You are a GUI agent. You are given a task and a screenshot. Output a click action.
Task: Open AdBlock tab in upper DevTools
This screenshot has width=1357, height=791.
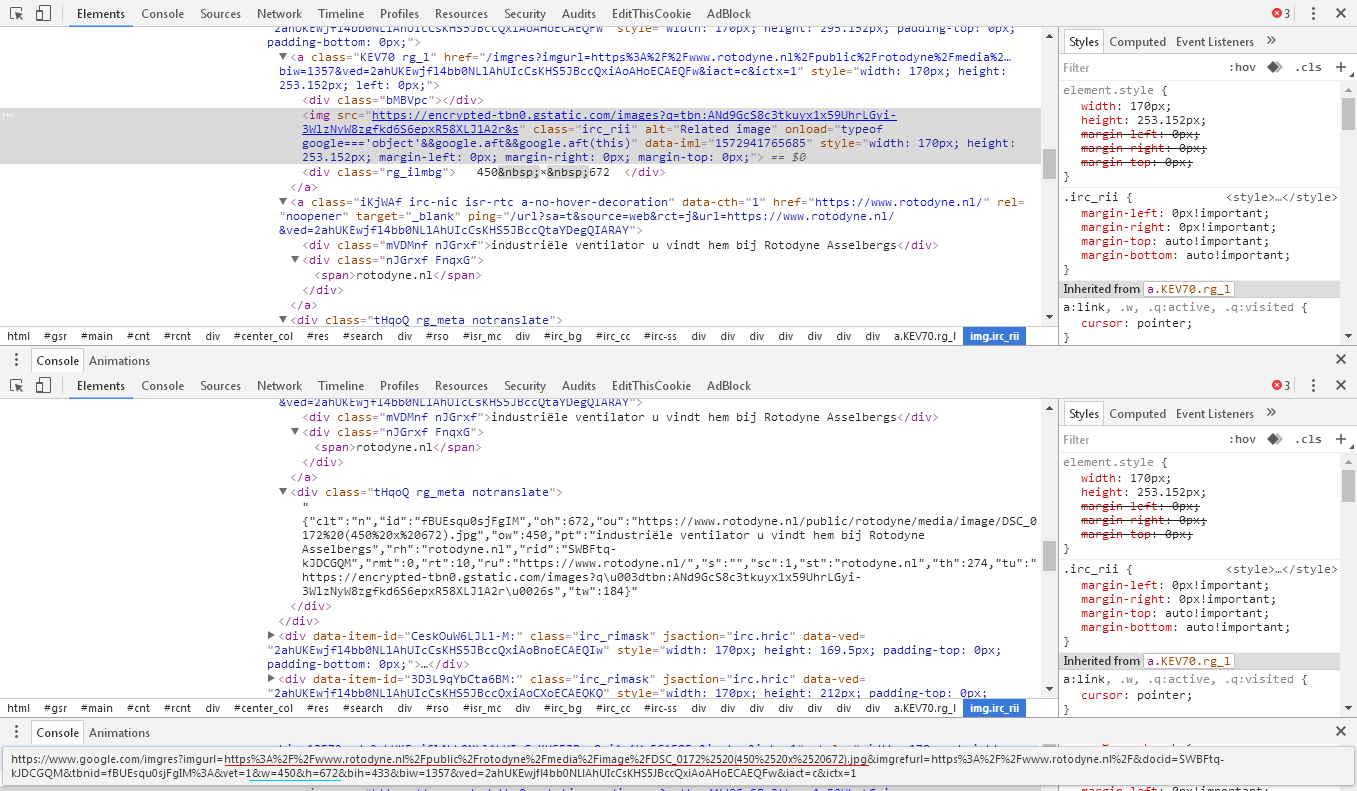[728, 13]
